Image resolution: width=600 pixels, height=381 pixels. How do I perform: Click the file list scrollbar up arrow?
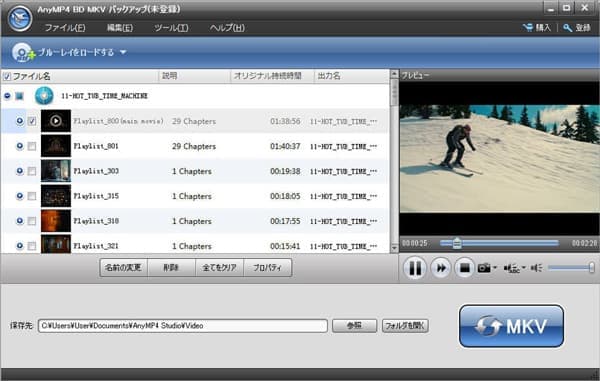[x=394, y=74]
